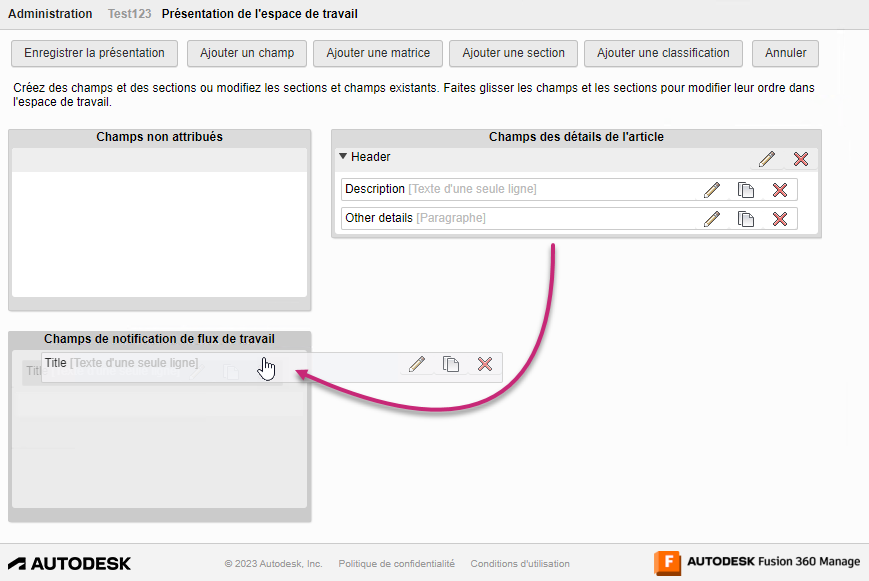This screenshot has height=581, width=869.
Task: Cancel changes with the Annuler button
Action: [x=784, y=53]
